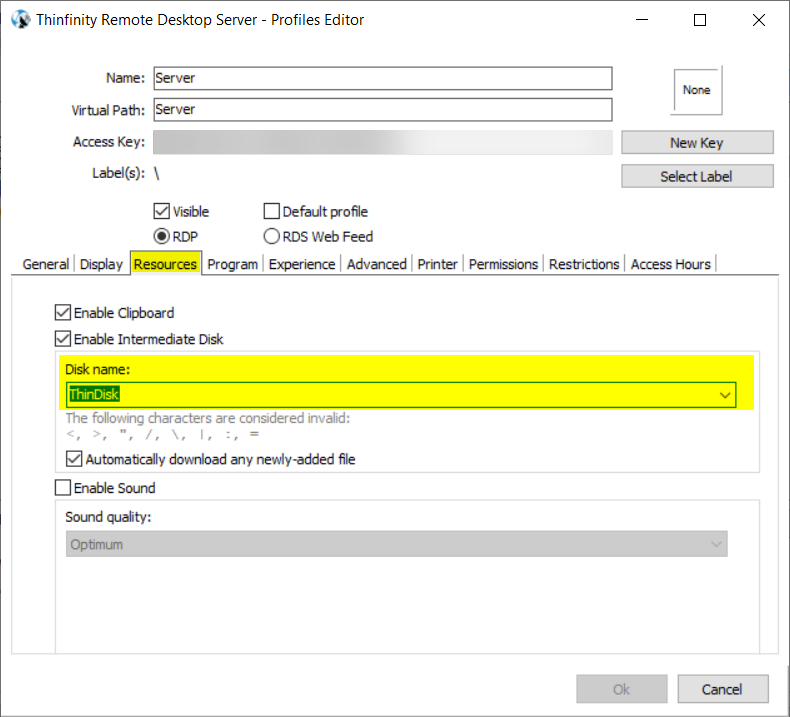This screenshot has height=717, width=790.
Task: Select the Resources tab
Action: click(x=166, y=264)
